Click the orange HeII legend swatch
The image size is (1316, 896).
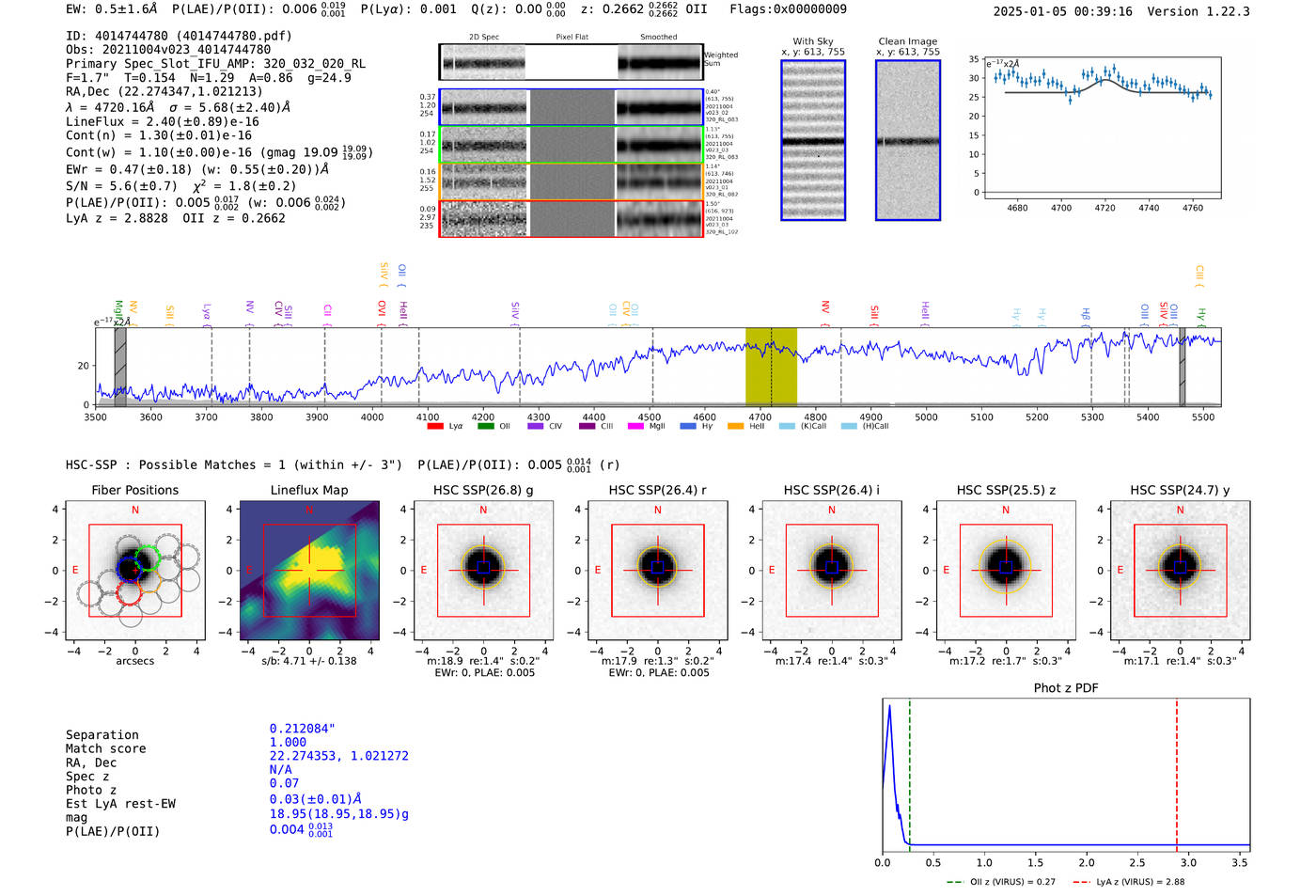coord(736,426)
